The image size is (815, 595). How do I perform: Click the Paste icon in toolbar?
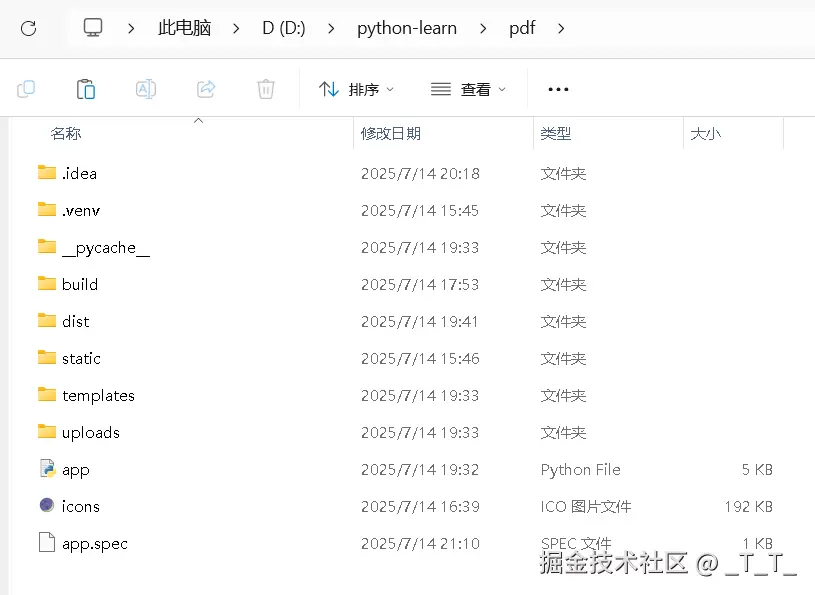point(86,88)
